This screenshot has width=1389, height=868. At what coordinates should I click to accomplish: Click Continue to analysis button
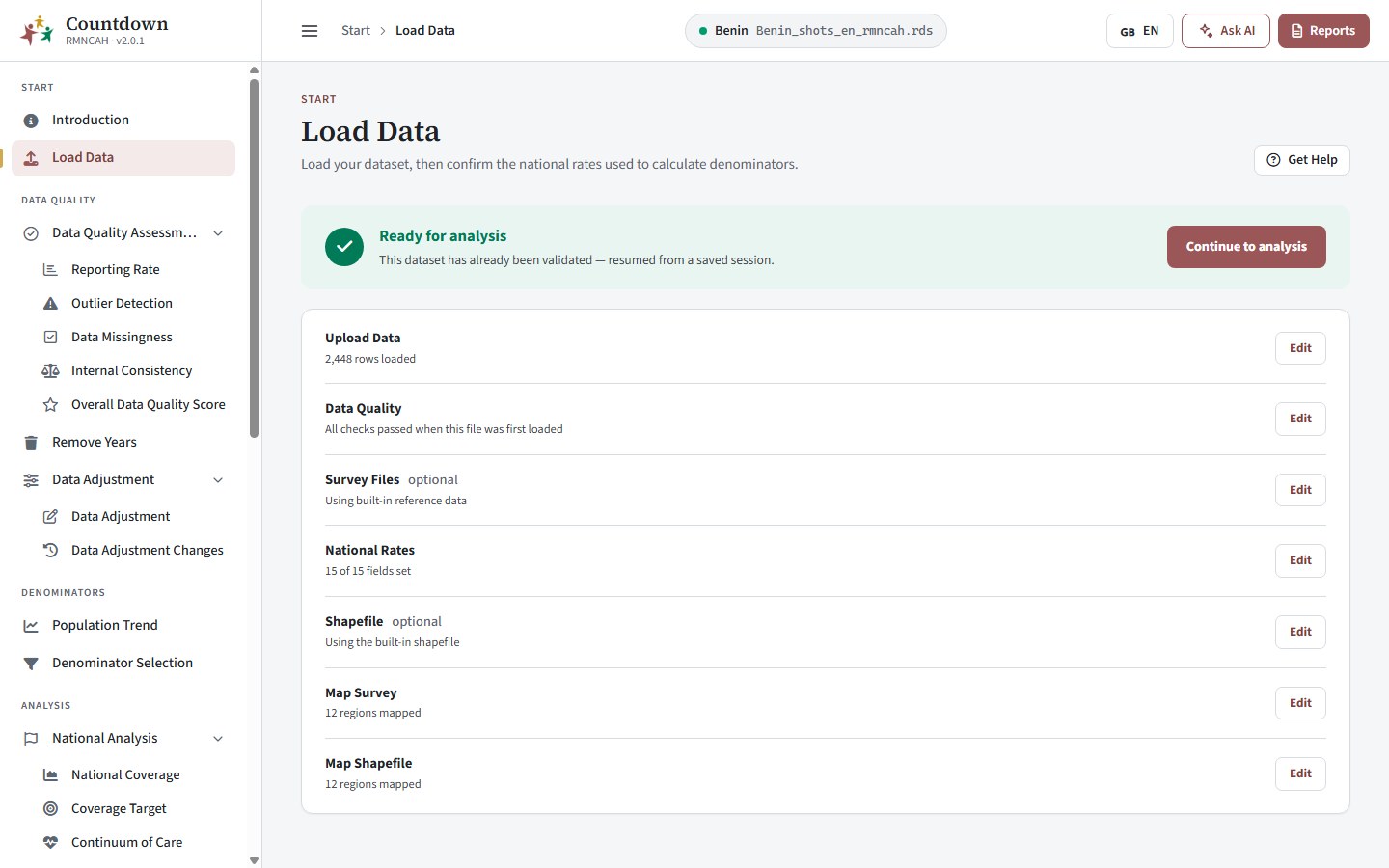pos(1246,247)
